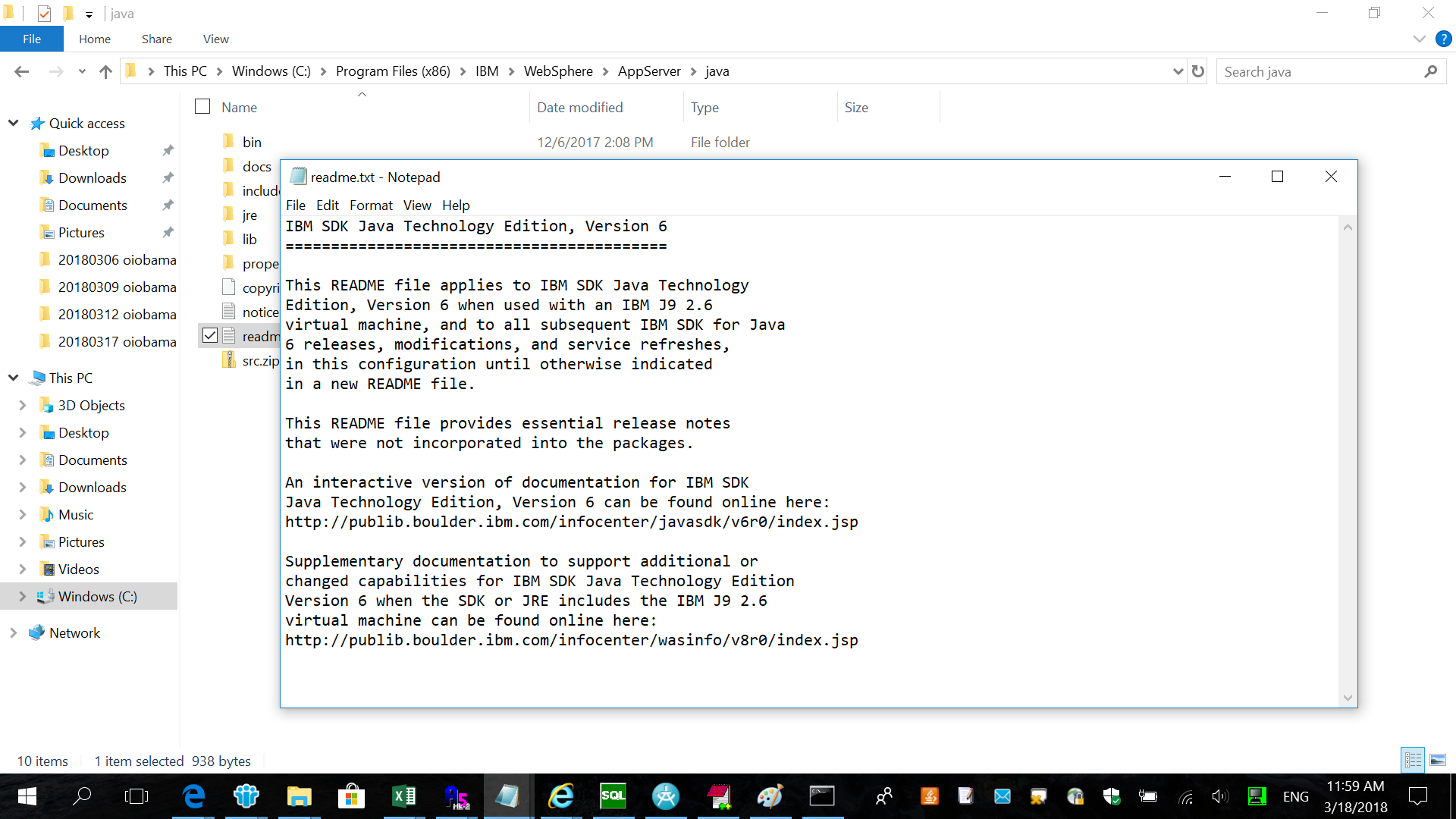Screen dimensions: 1456x819
Task: Click the Program Files (x86) breadcrumb
Action: click(x=393, y=71)
